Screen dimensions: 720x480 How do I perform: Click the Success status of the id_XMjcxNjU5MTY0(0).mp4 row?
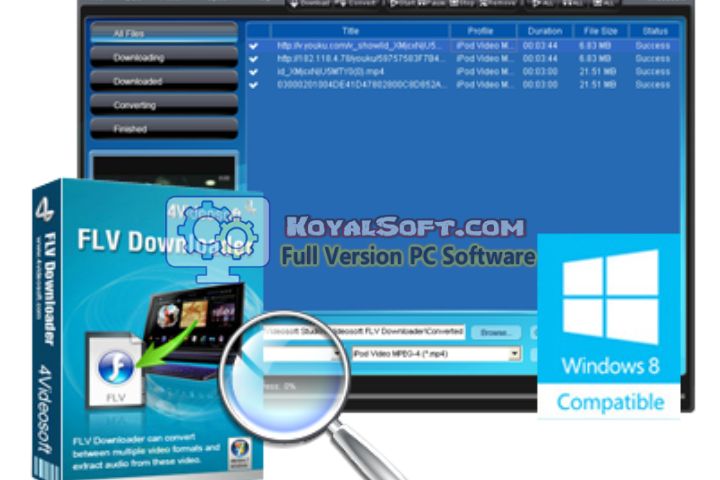click(652, 72)
